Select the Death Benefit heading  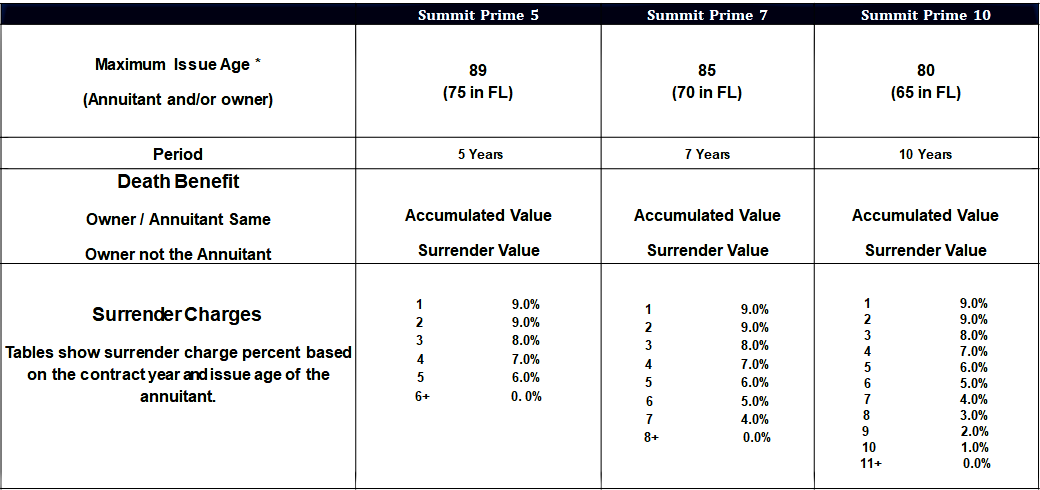pos(178,182)
